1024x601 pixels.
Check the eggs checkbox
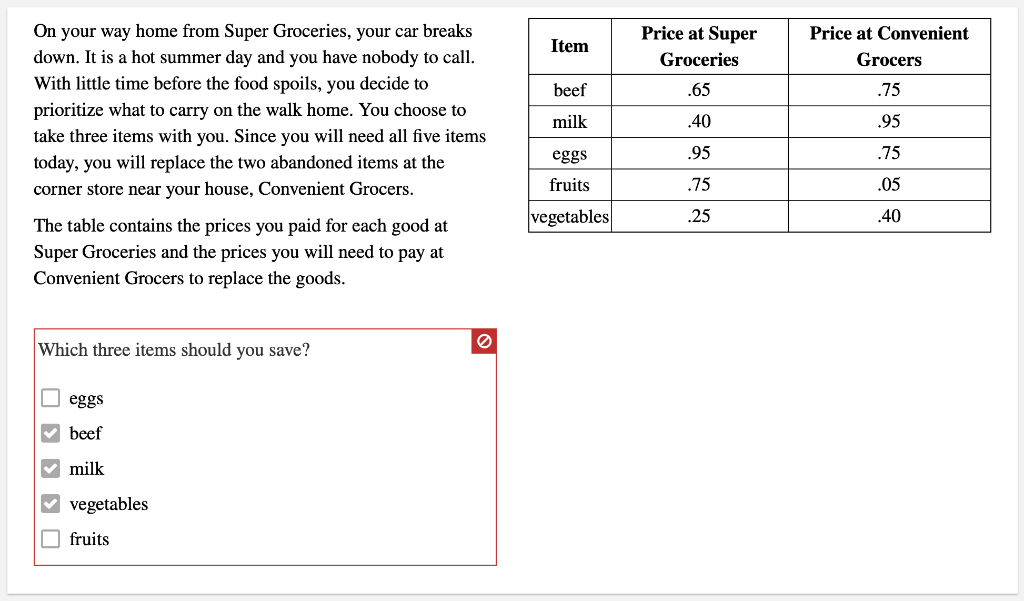pos(50,397)
